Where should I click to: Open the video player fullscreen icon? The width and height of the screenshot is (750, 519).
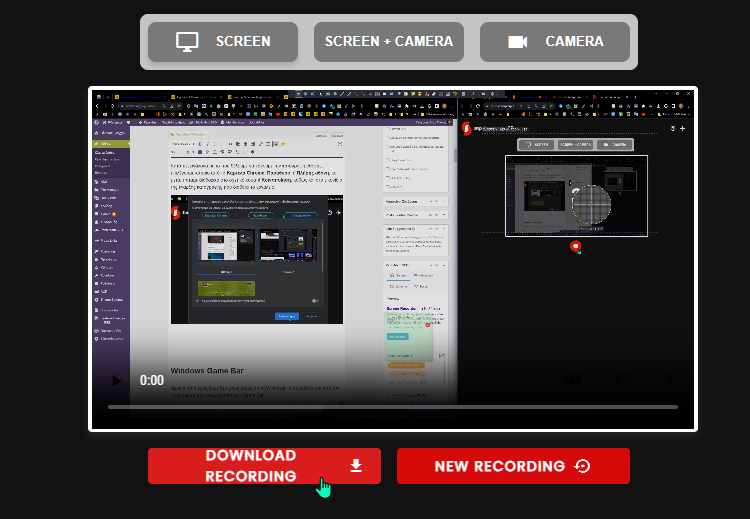(622, 381)
